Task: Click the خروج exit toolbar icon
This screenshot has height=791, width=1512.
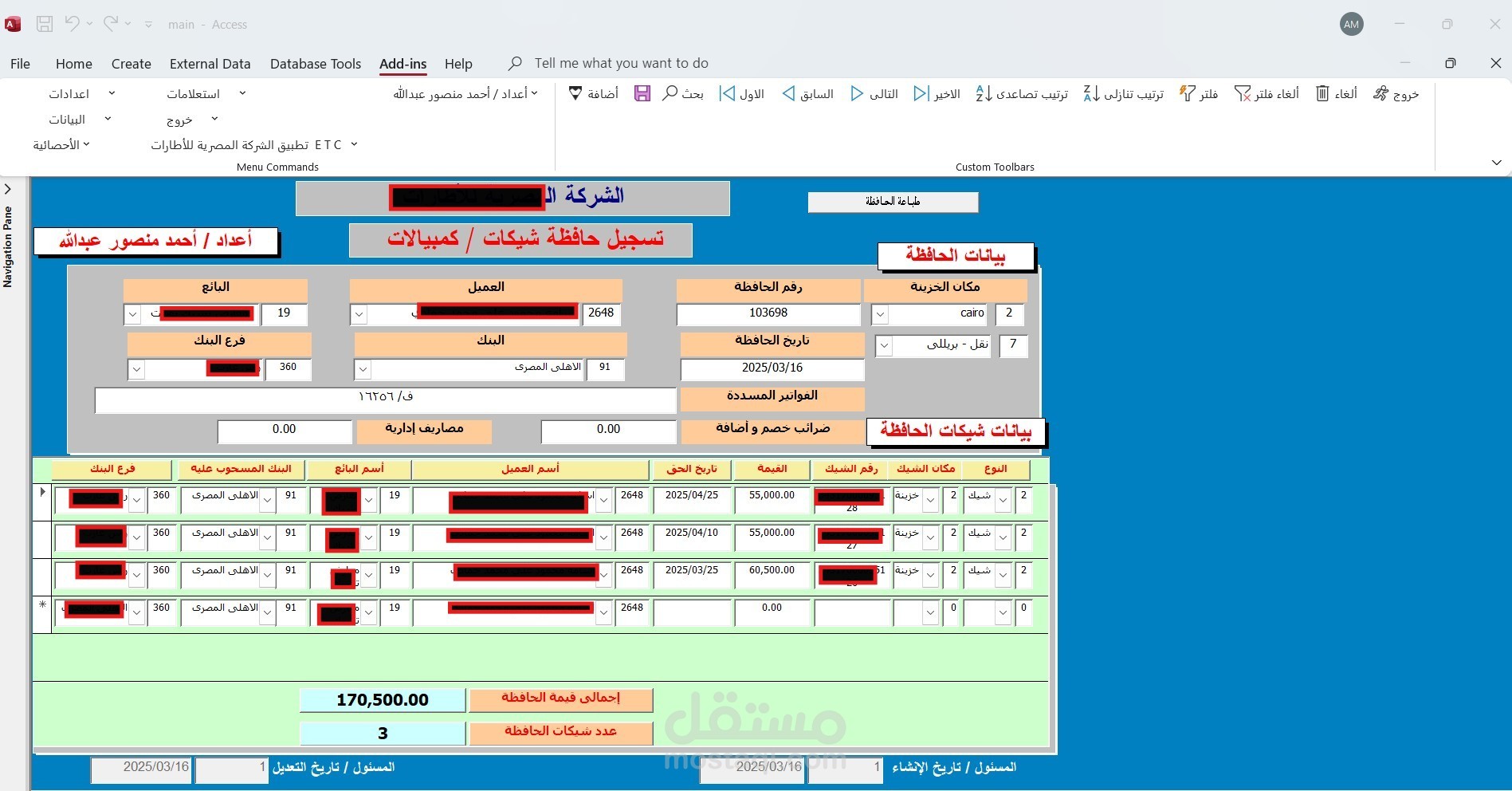Action: pyautogui.click(x=1381, y=94)
